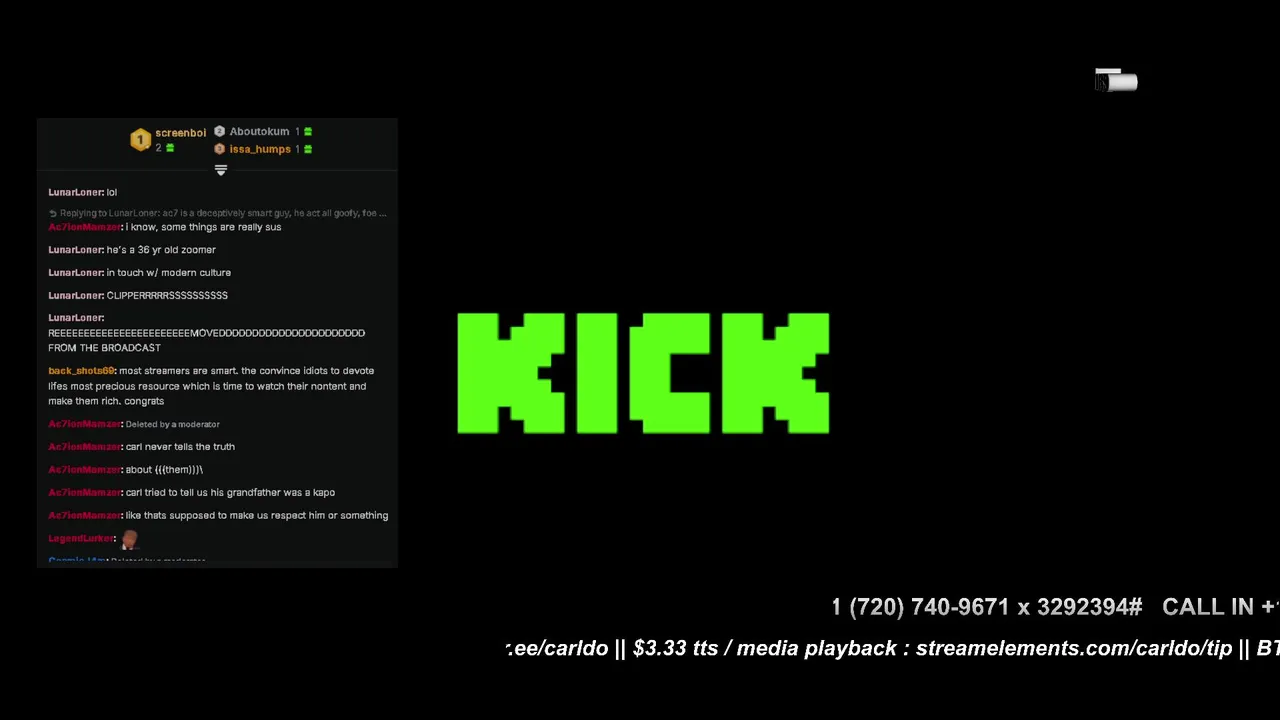This screenshot has width=1280, height=720.
Task: Click the small white cylinder graphic at top right
Action: (x=1116, y=81)
